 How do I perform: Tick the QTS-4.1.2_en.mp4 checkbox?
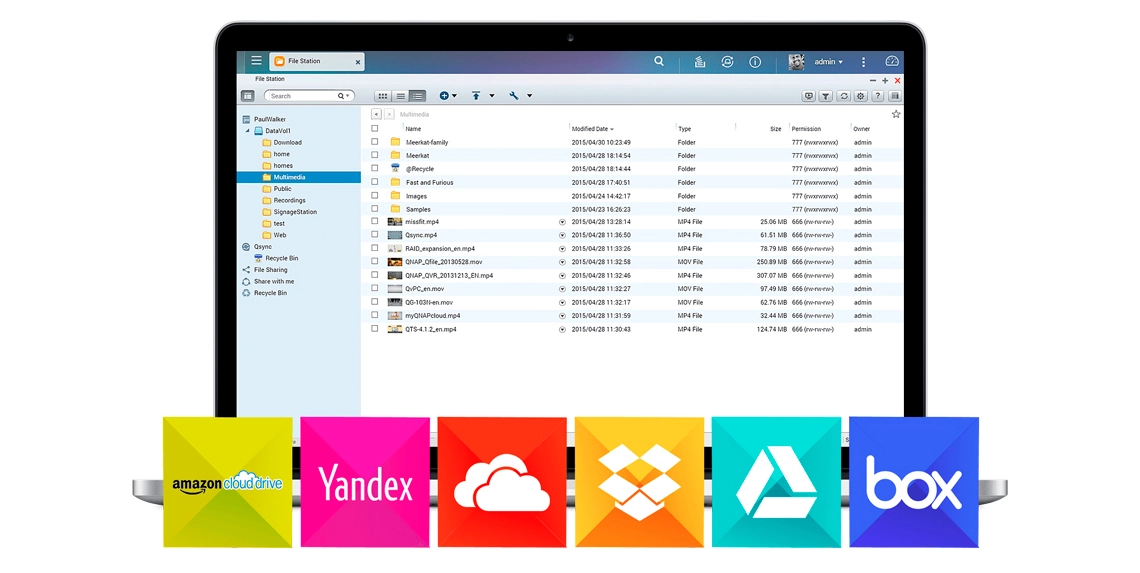(x=374, y=329)
